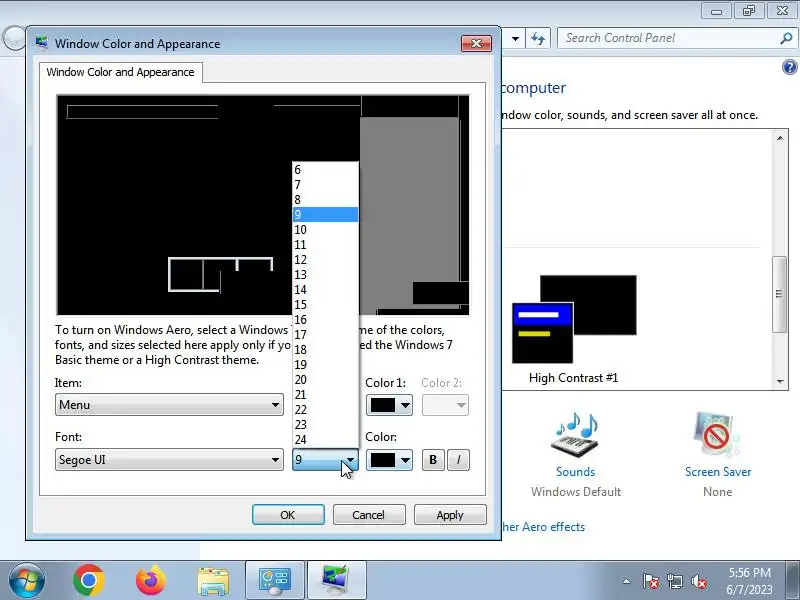Click in Search Control Panel field
The height and width of the screenshot is (600, 800).
(668, 38)
